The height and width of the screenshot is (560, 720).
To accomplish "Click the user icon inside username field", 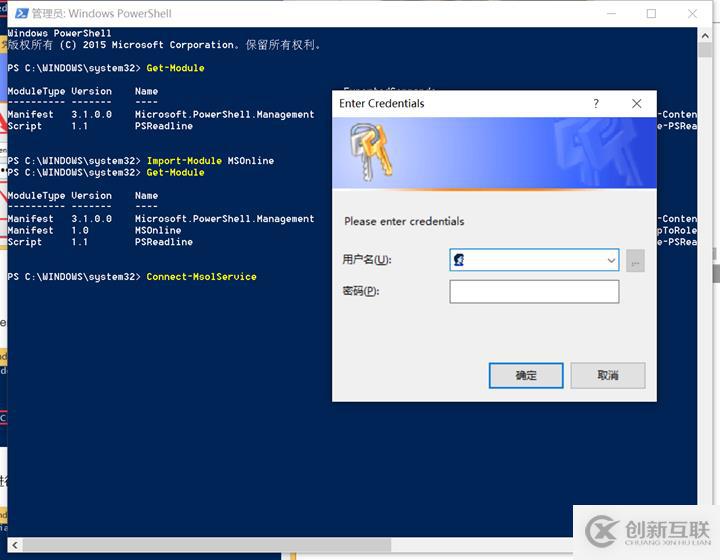I will tap(459, 260).
